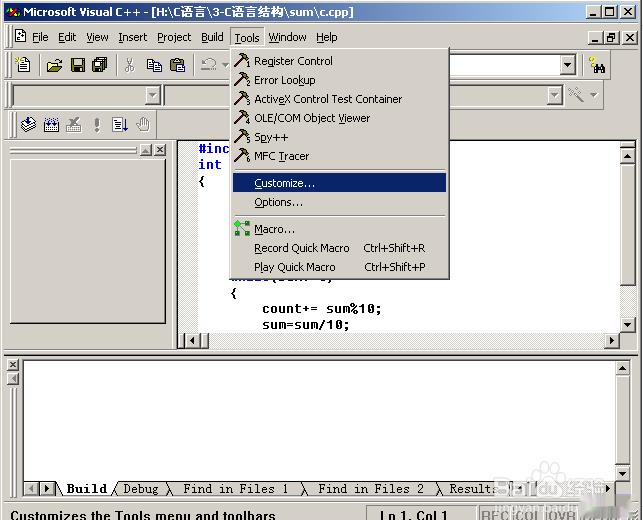
Task: Click output pane scrollbar up arrow
Action: (622, 368)
